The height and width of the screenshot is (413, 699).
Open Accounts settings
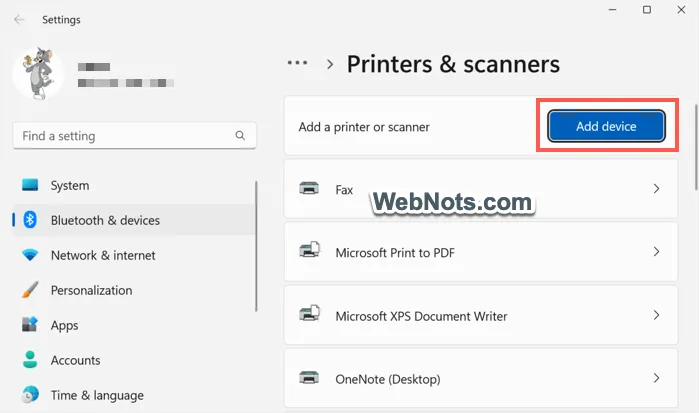pos(134,360)
